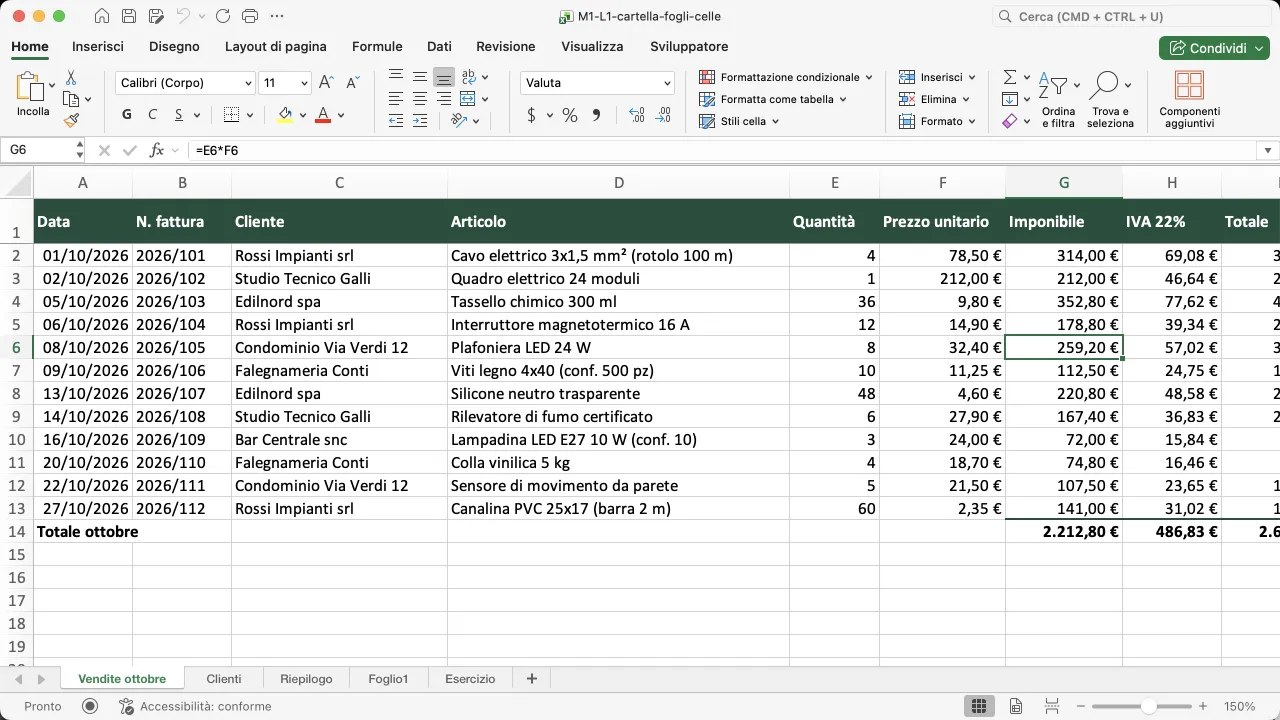
Task: Switch to the Riepilogo sheet tab
Action: [306, 679]
